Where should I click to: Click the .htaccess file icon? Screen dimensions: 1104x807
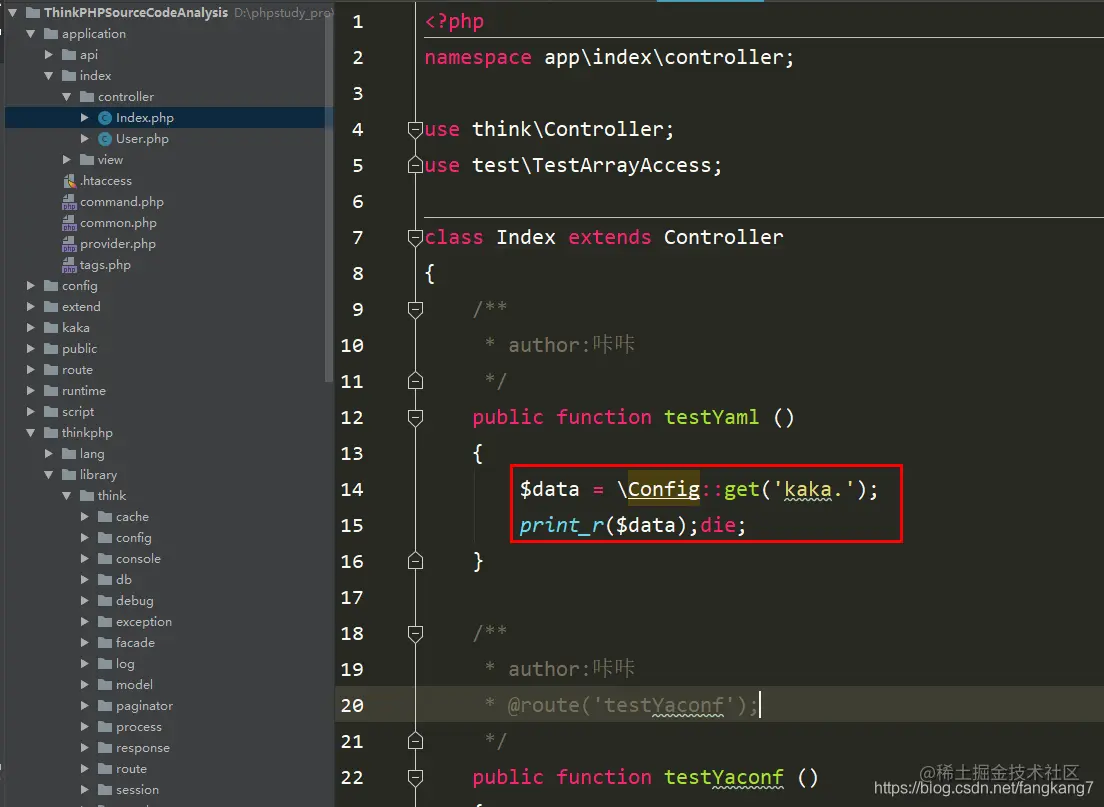(x=69, y=181)
